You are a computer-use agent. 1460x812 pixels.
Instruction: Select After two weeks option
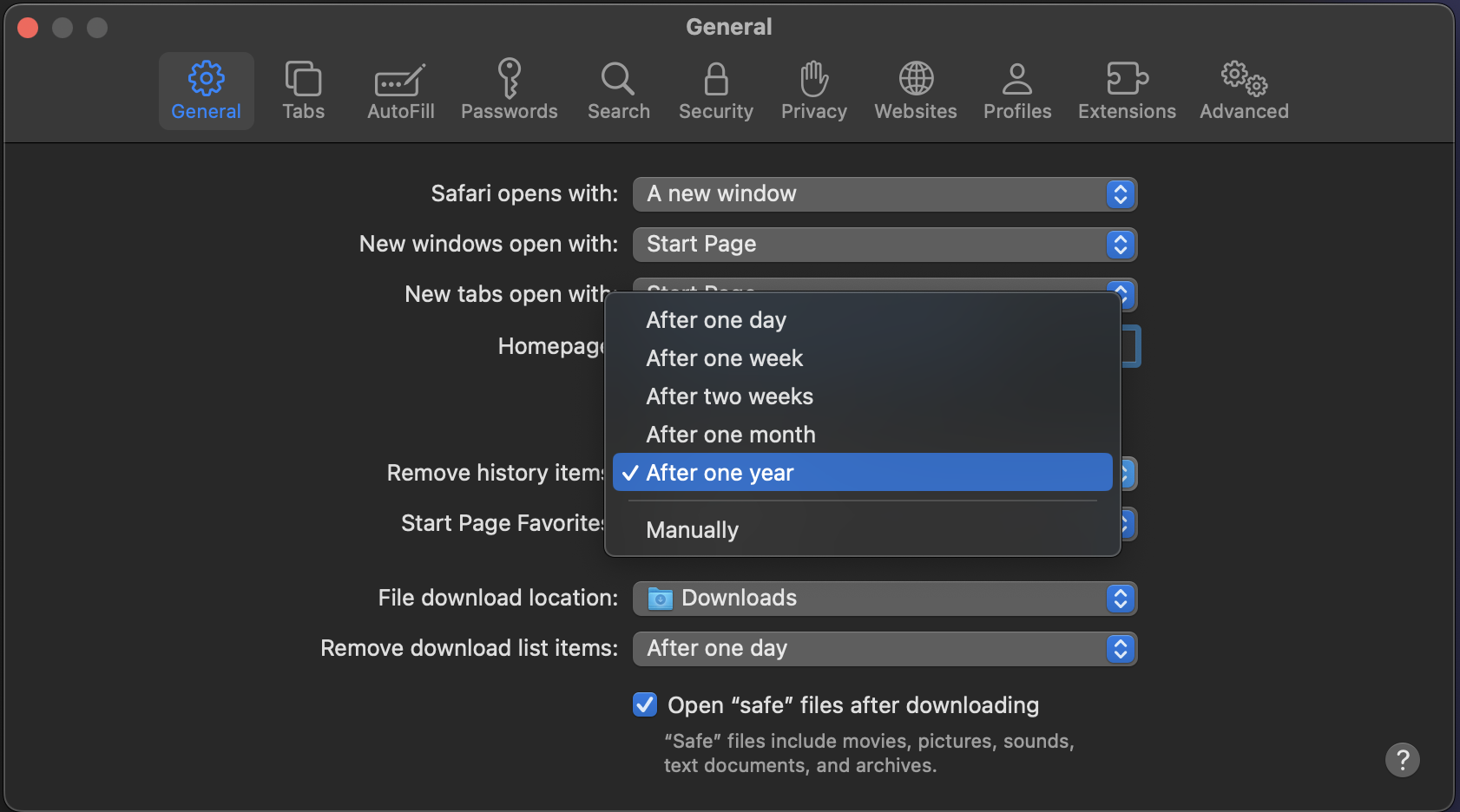click(863, 396)
